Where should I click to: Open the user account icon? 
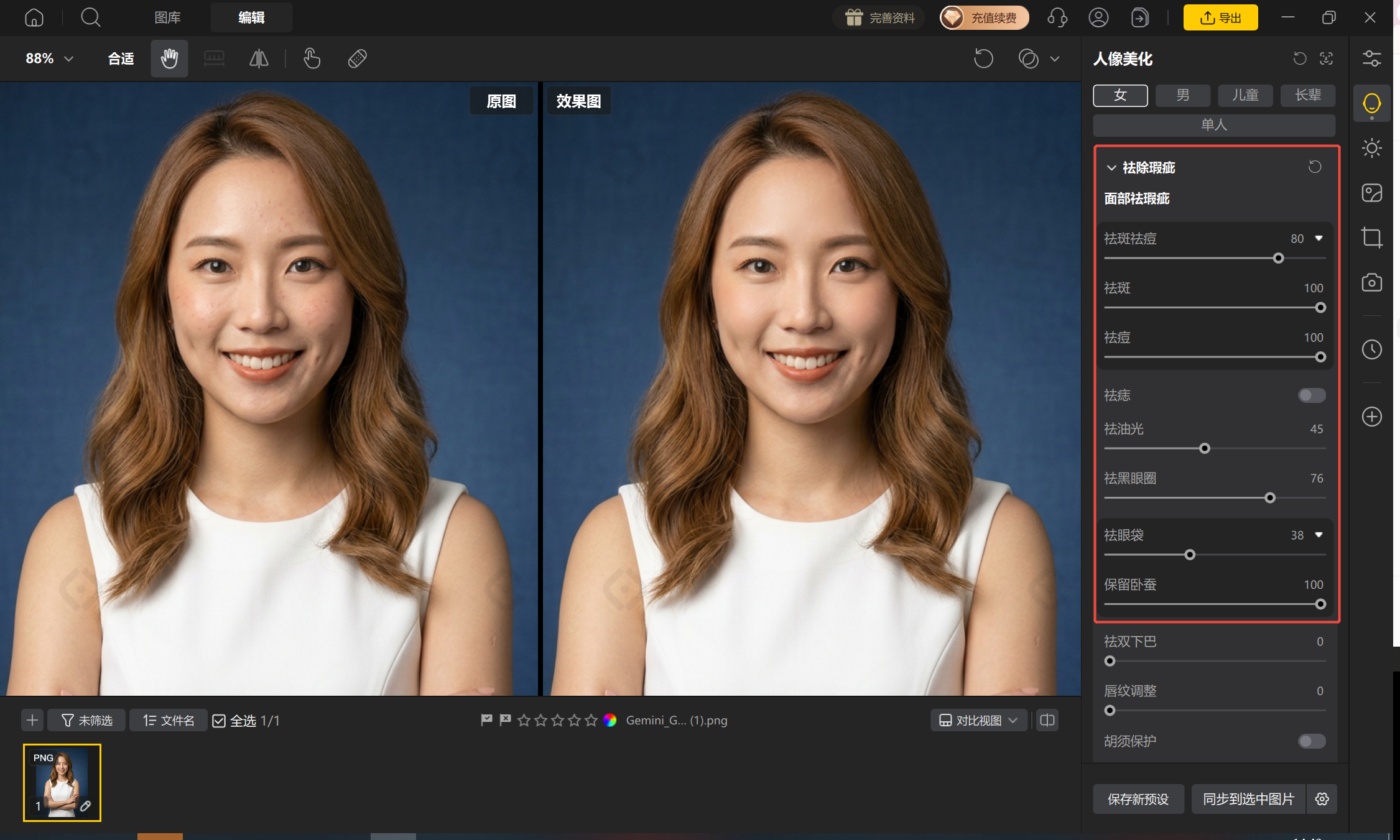tap(1098, 17)
